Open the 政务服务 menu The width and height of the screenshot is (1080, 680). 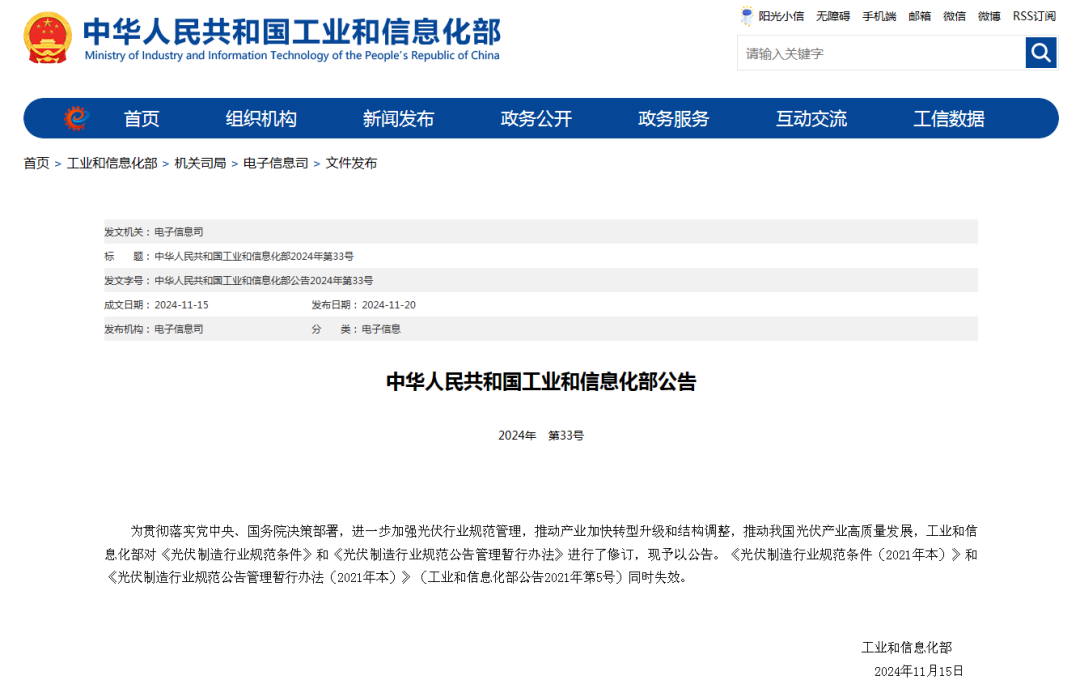[x=672, y=117]
